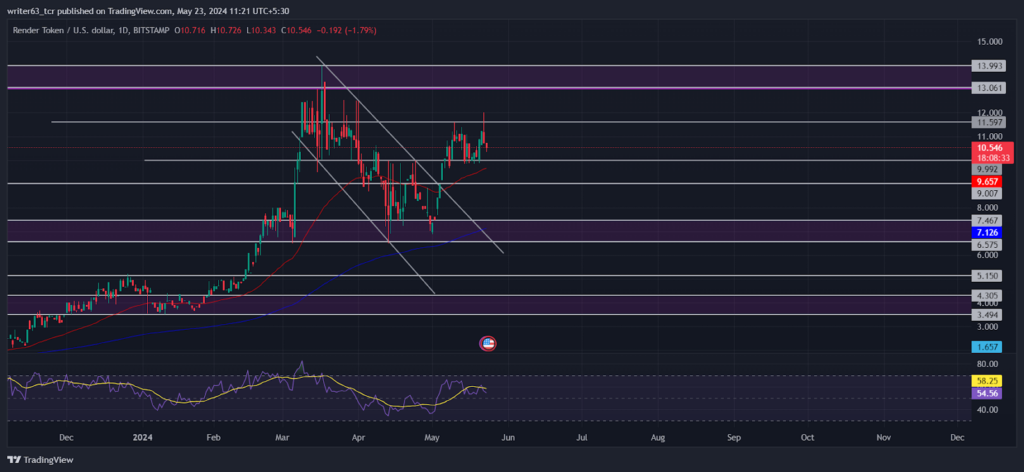Select the 9.007 price level label
1024x472 pixels.
click(x=985, y=193)
